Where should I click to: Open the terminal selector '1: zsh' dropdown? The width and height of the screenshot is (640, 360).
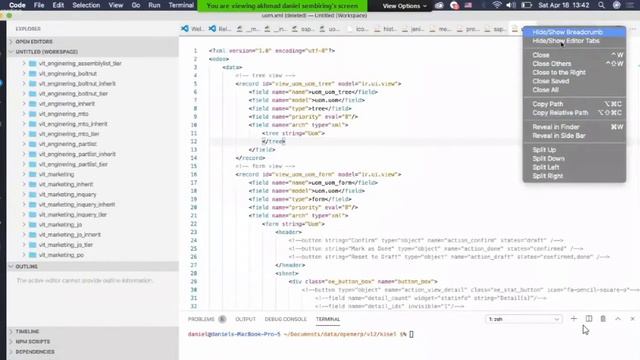coord(524,319)
